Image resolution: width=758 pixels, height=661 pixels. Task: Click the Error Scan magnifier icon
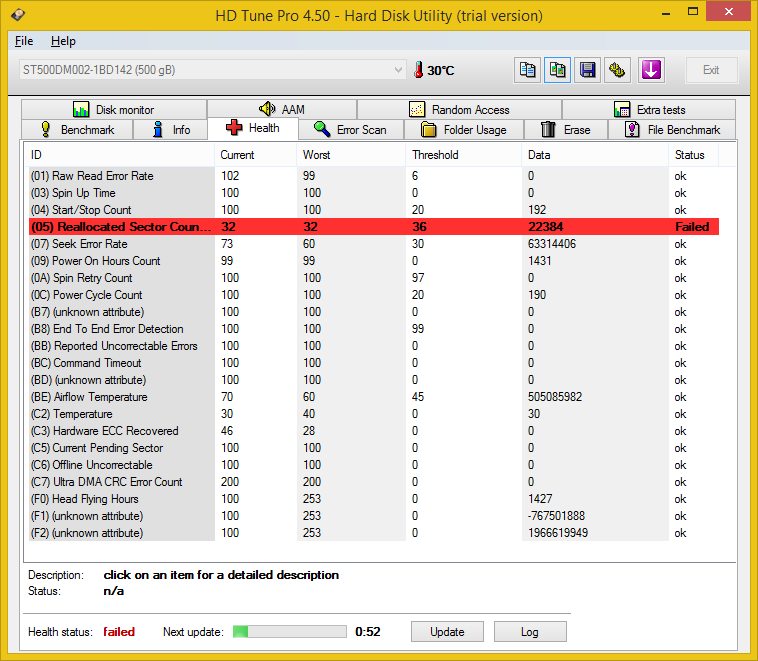(x=321, y=129)
